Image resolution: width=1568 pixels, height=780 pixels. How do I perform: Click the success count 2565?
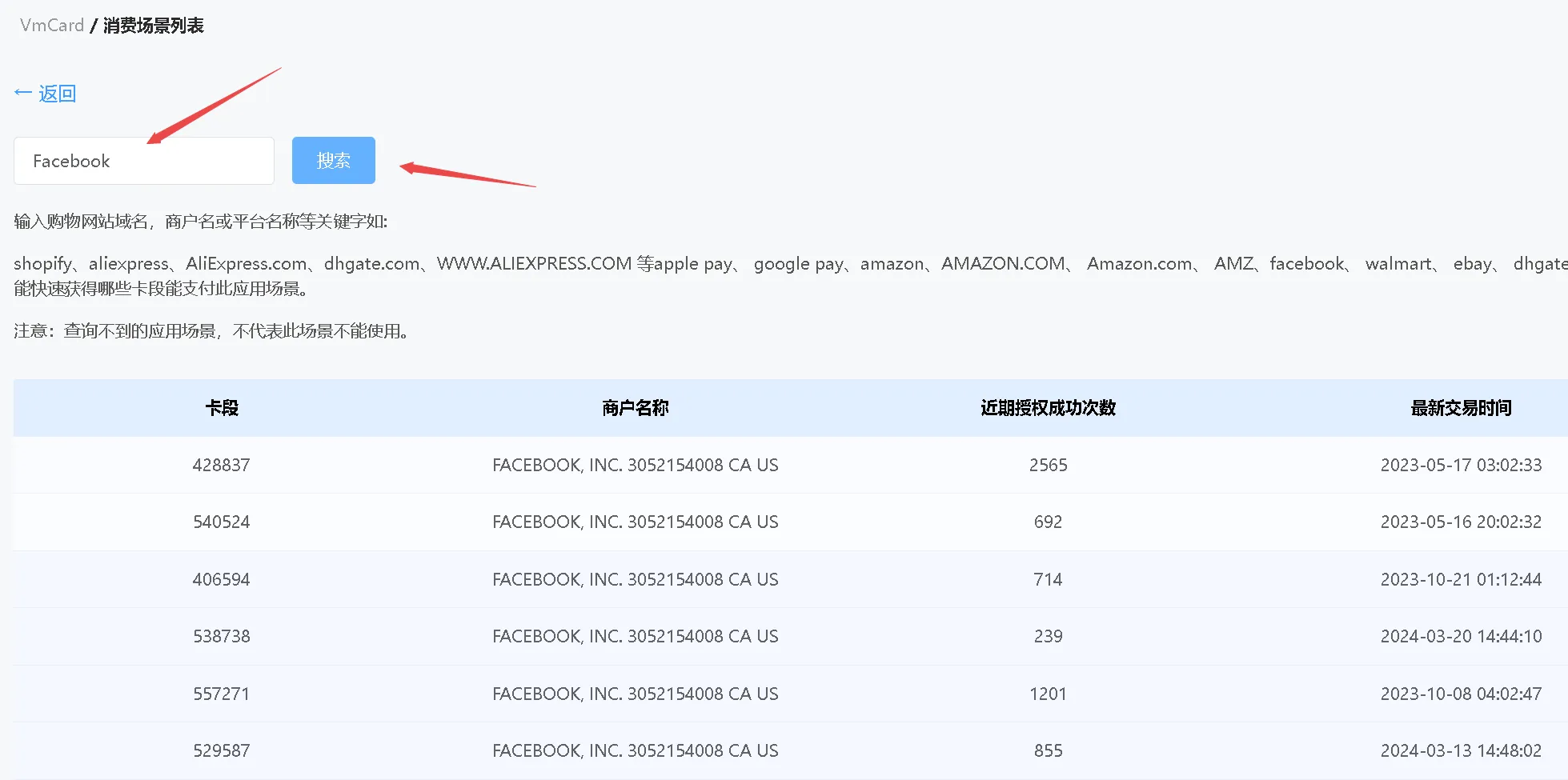(1049, 465)
